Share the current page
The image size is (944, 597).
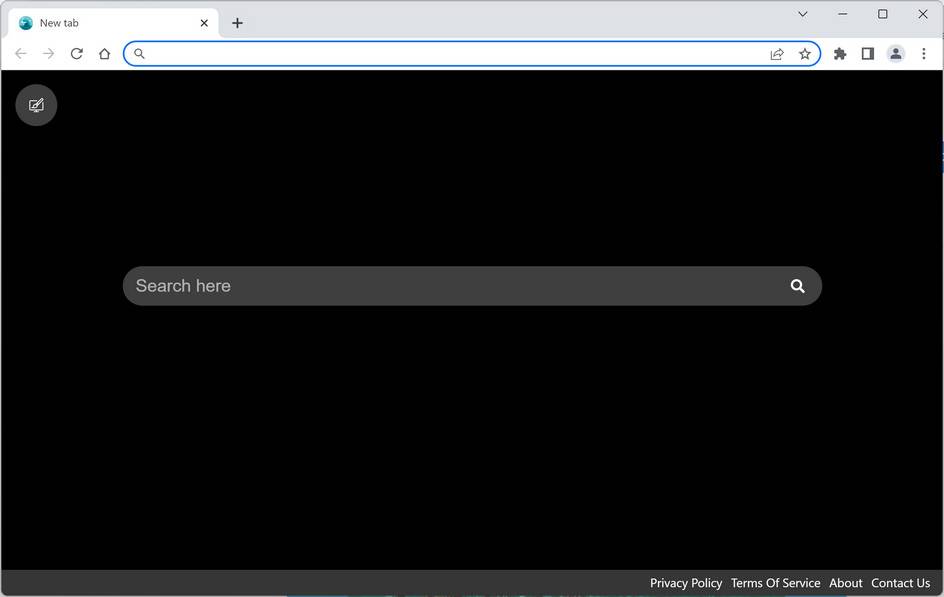coord(777,54)
